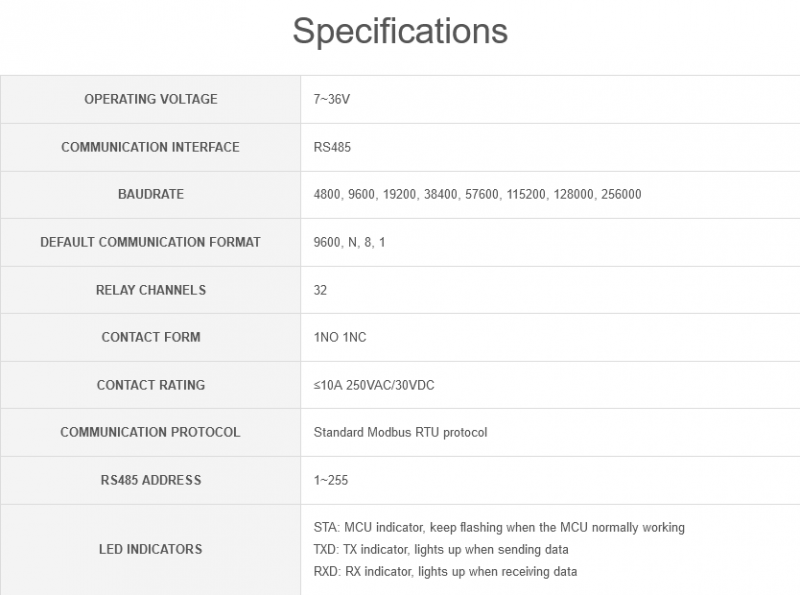Select the 1NO 1NC value
Image resolution: width=800 pixels, height=595 pixels.
(340, 337)
